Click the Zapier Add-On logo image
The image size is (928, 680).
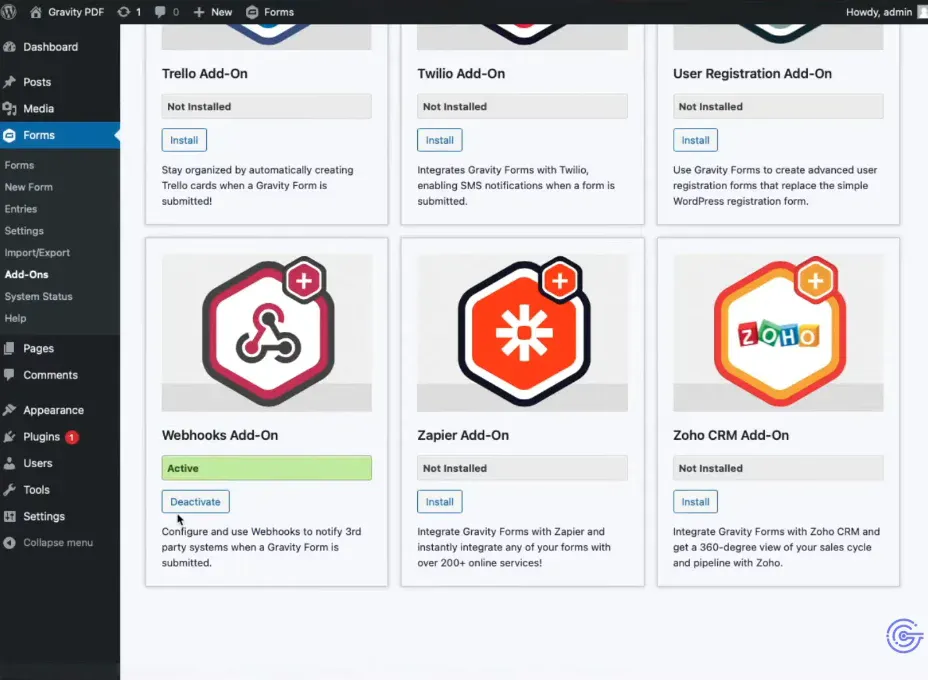pyautogui.click(x=522, y=331)
